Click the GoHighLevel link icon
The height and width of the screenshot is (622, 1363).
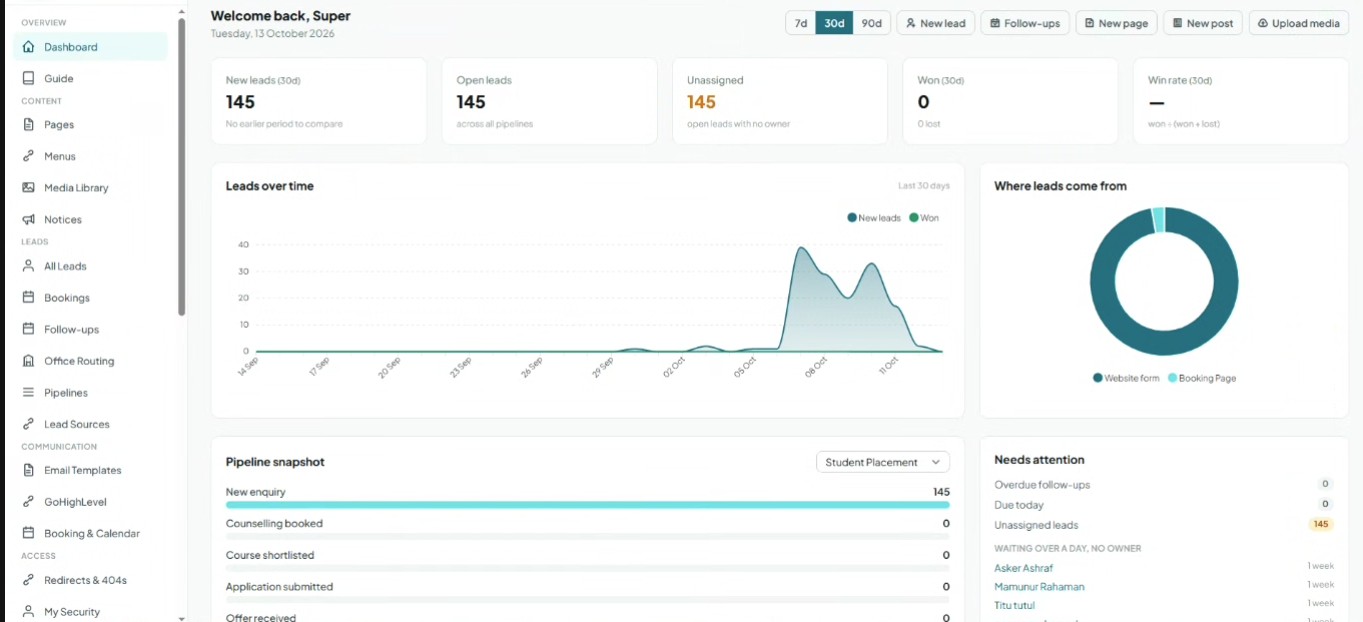[x=28, y=502]
